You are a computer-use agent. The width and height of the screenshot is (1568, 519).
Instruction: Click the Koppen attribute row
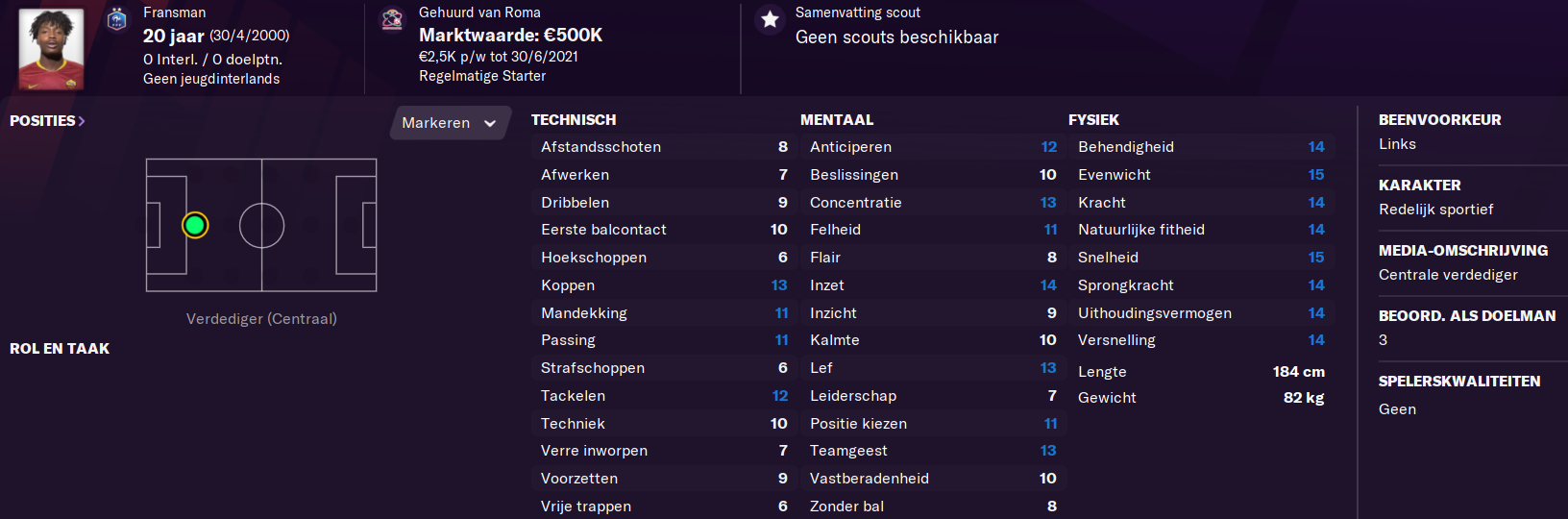tap(664, 285)
